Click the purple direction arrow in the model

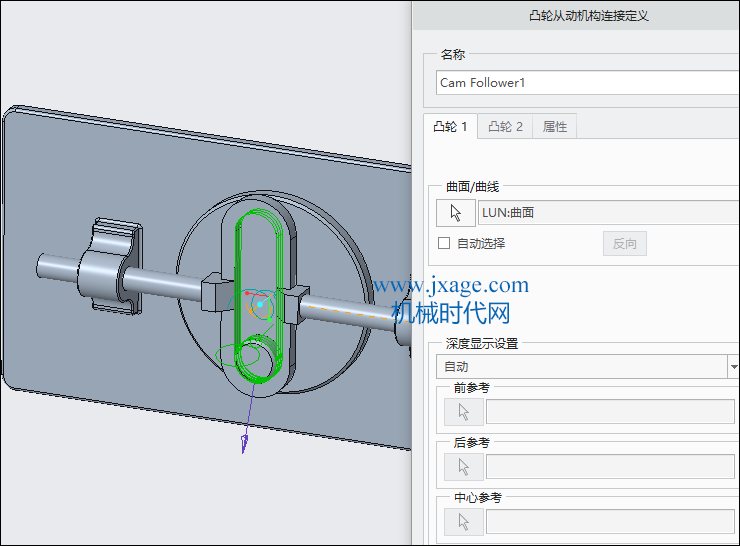click(x=244, y=443)
